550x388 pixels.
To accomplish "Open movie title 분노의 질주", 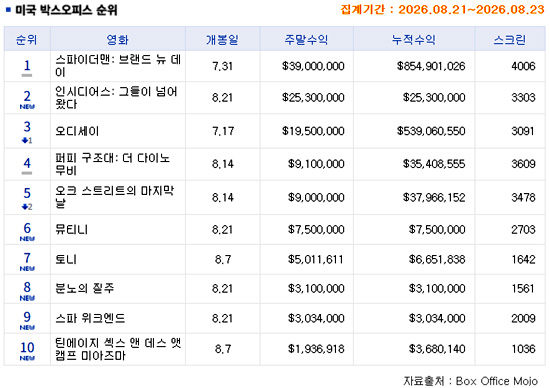I will pyautogui.click(x=85, y=288).
